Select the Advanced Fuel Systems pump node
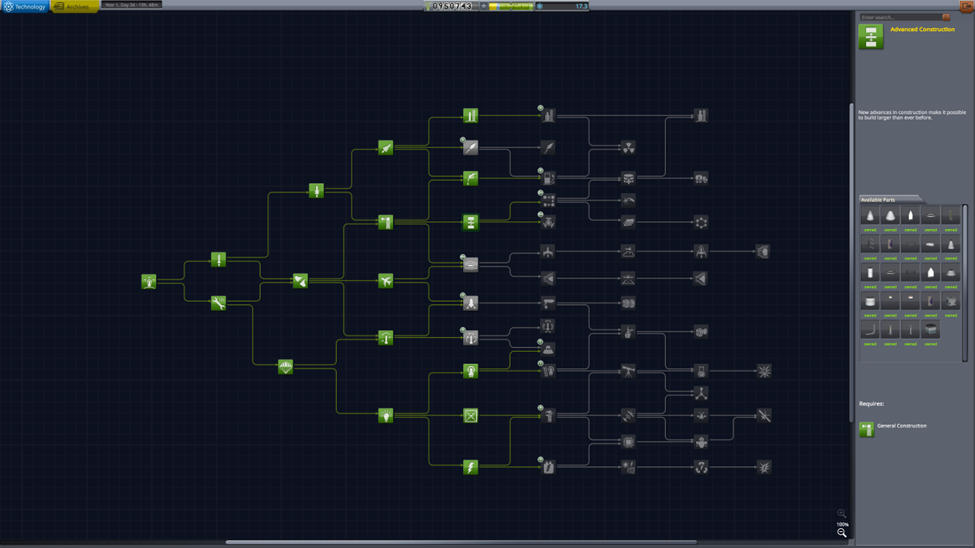The width and height of the screenshot is (975, 548). (x=548, y=178)
